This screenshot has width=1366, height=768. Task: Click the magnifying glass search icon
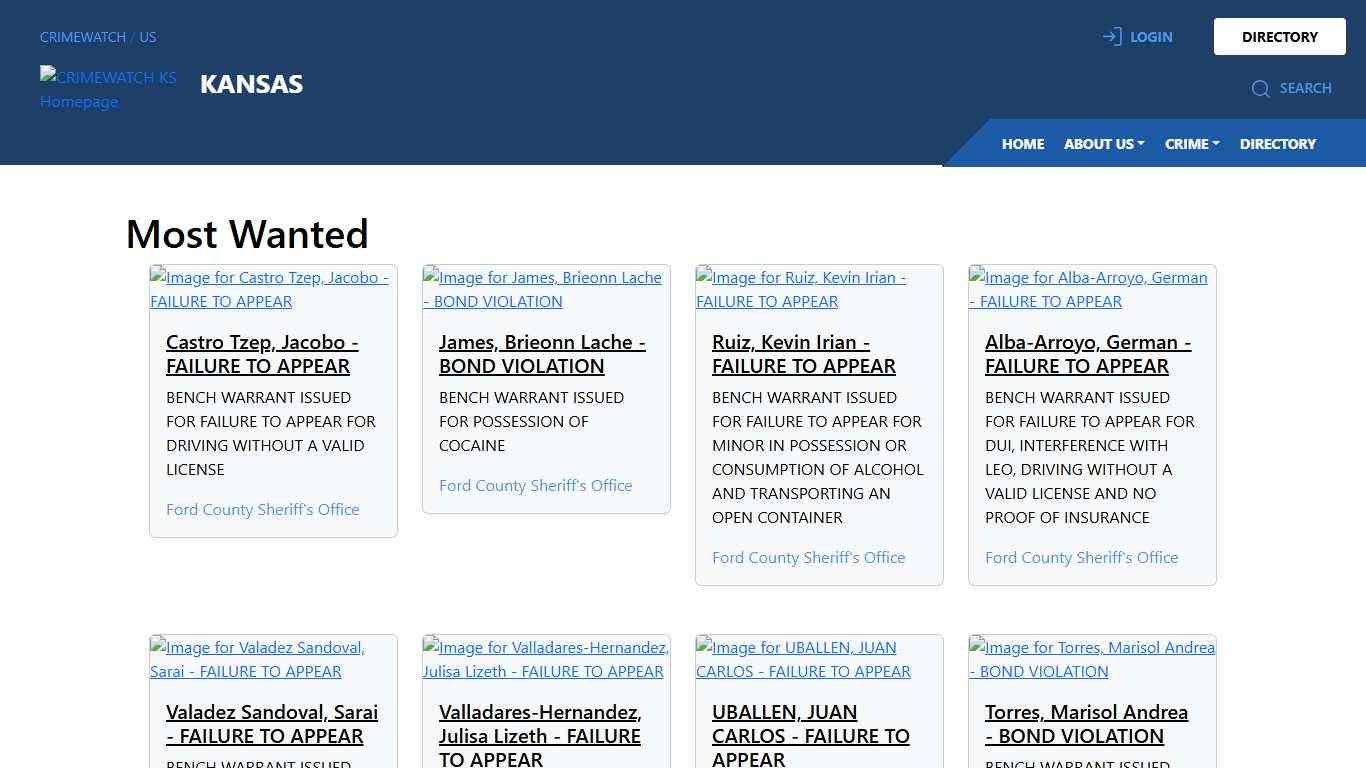1260,89
